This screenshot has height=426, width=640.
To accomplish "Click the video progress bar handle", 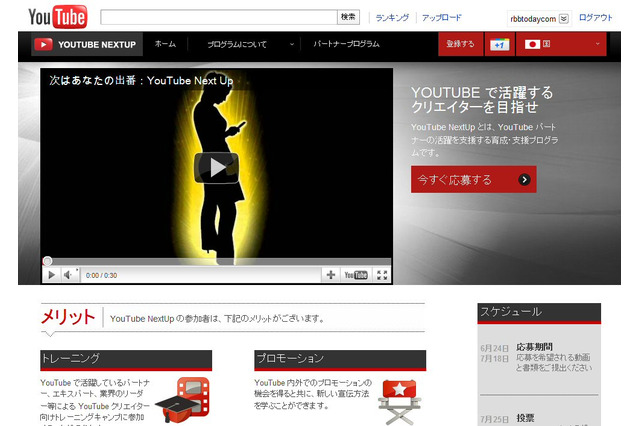I will pos(47,261).
